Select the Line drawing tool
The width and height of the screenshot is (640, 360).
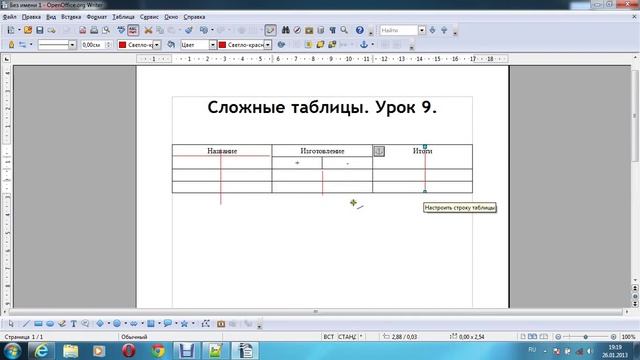pos(26,324)
